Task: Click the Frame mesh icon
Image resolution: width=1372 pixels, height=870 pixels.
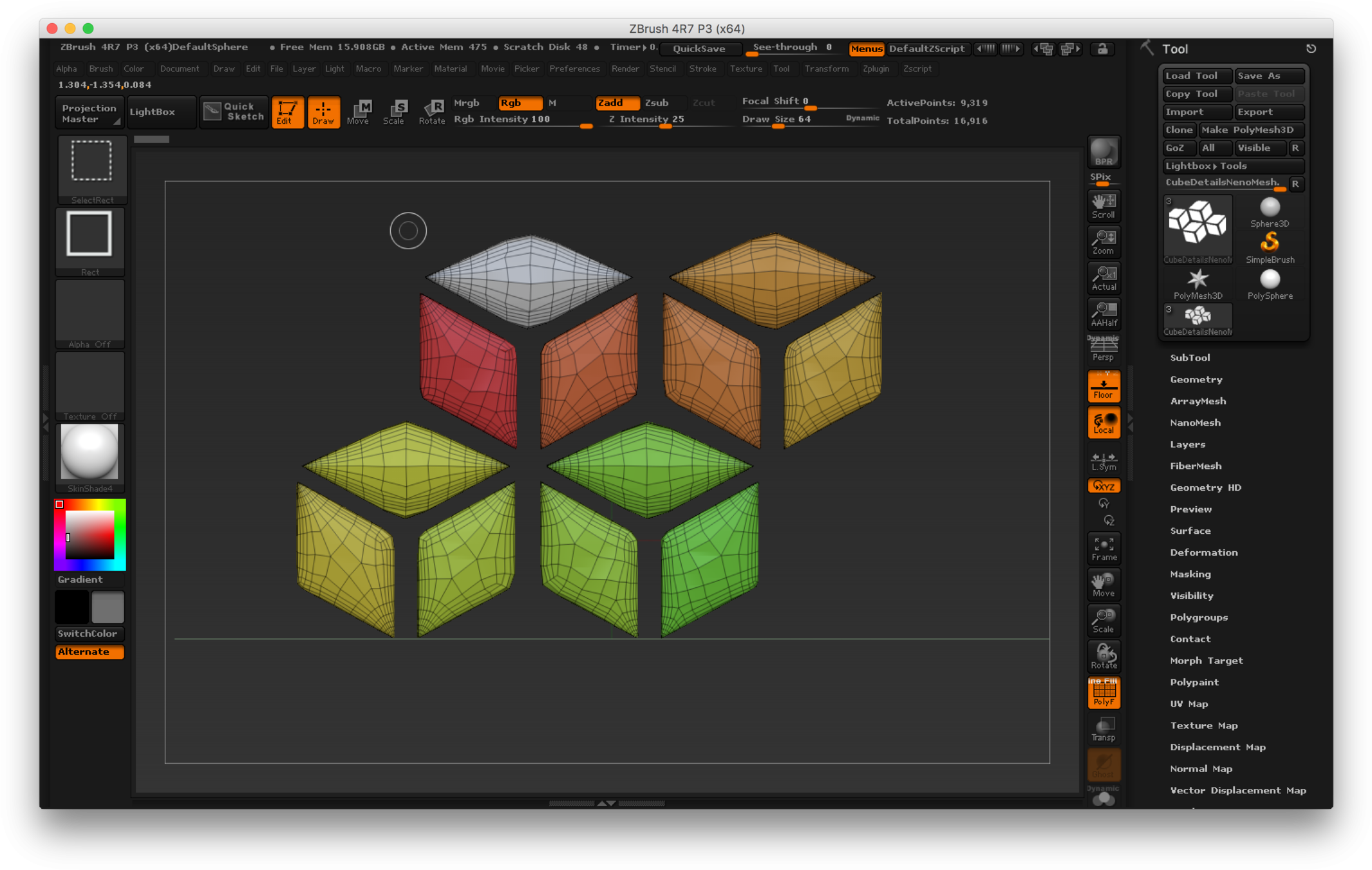Action: [x=1104, y=549]
